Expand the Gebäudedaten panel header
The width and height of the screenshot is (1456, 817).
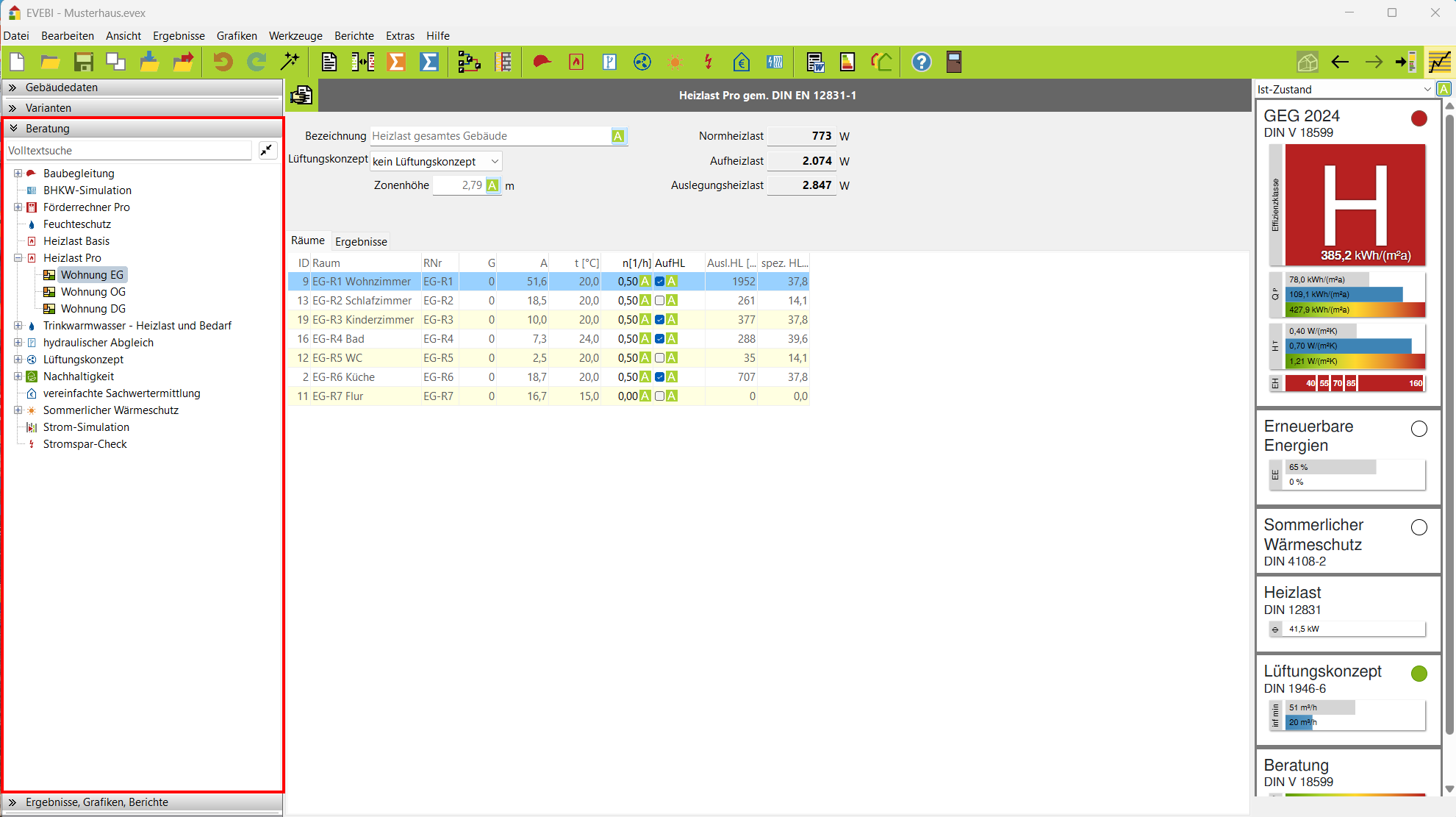(62, 88)
